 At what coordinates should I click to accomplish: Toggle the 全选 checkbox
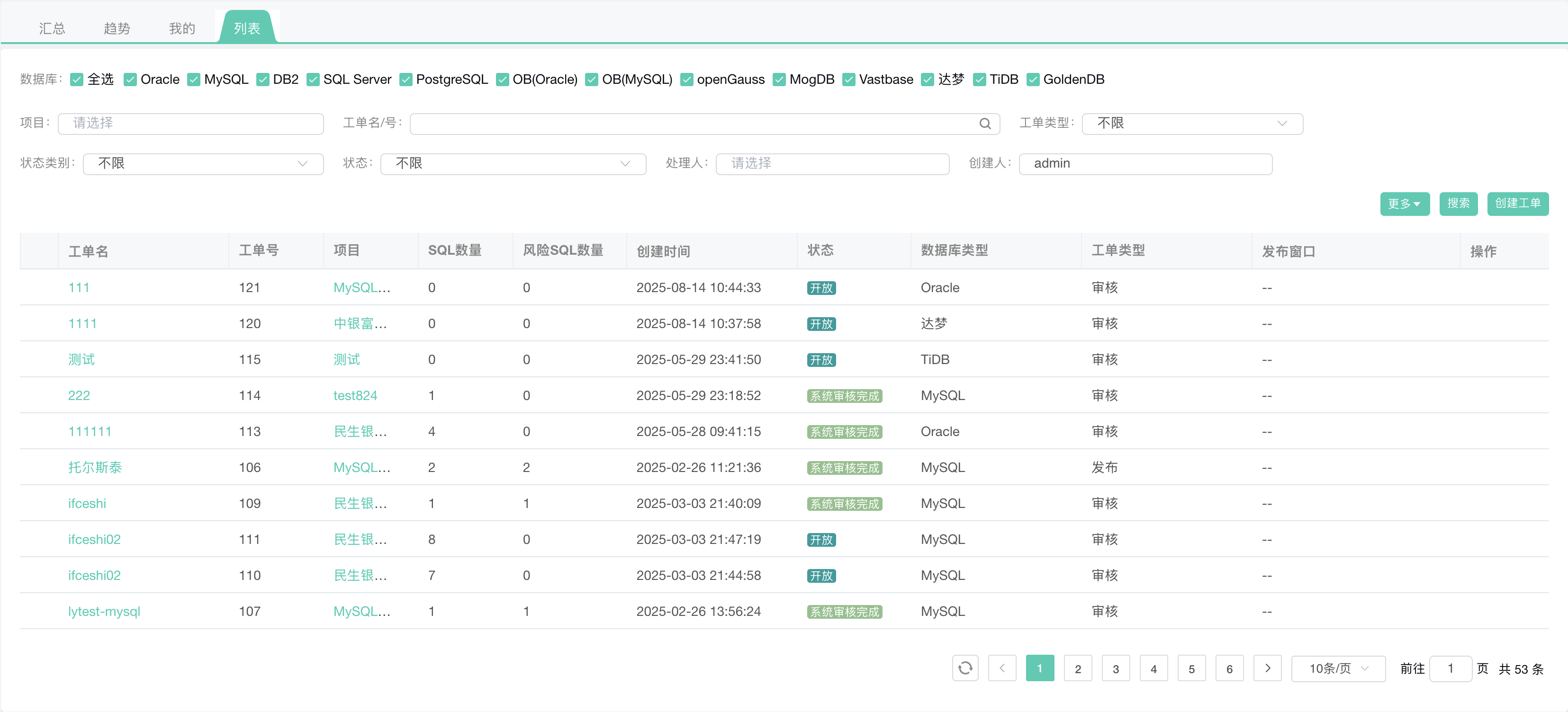coord(77,80)
